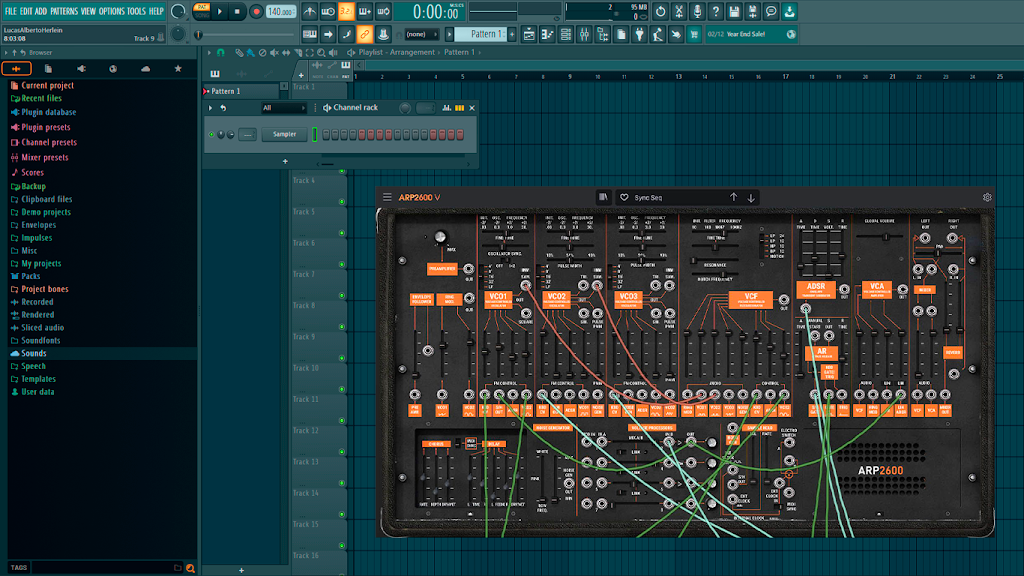Select the paint brush tool in playlist toolbar
This screenshot has height=576, width=1024.
pyautogui.click(x=250, y=53)
